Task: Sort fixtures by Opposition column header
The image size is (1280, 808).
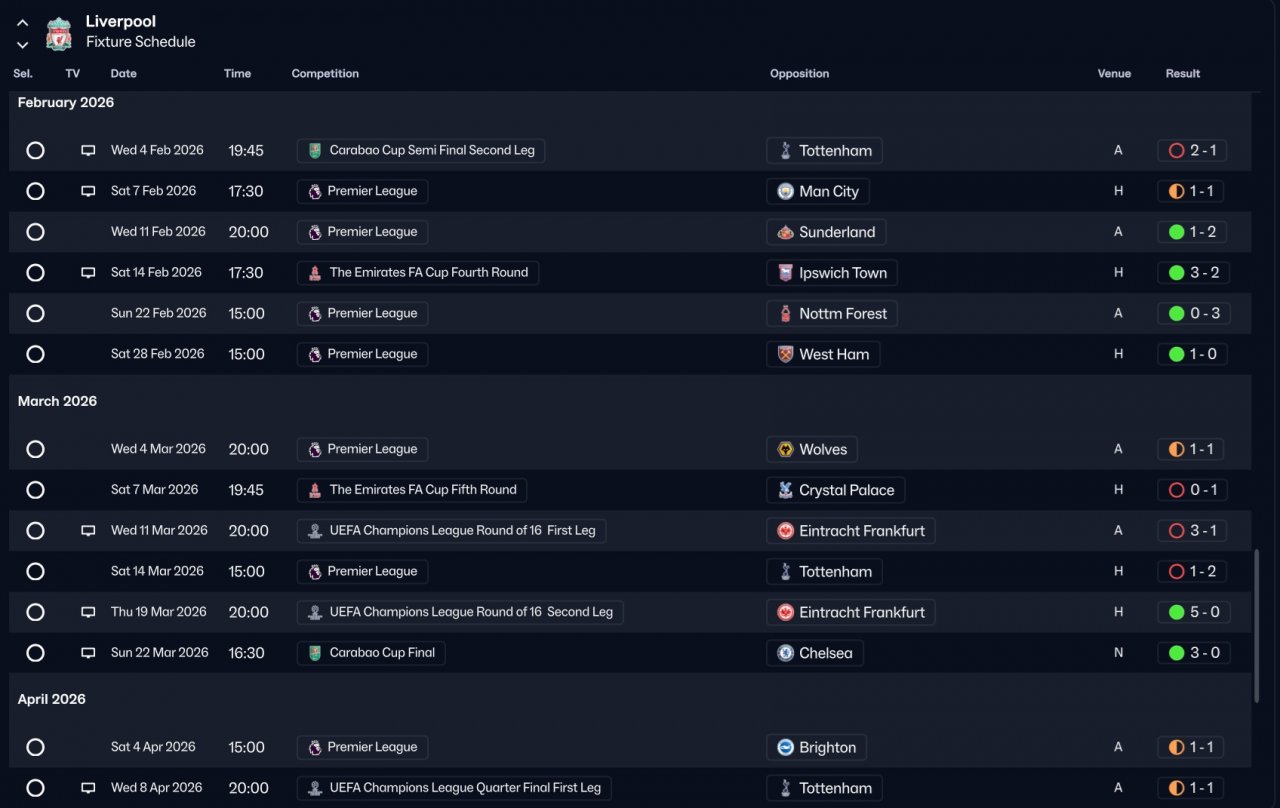Action: 800,74
